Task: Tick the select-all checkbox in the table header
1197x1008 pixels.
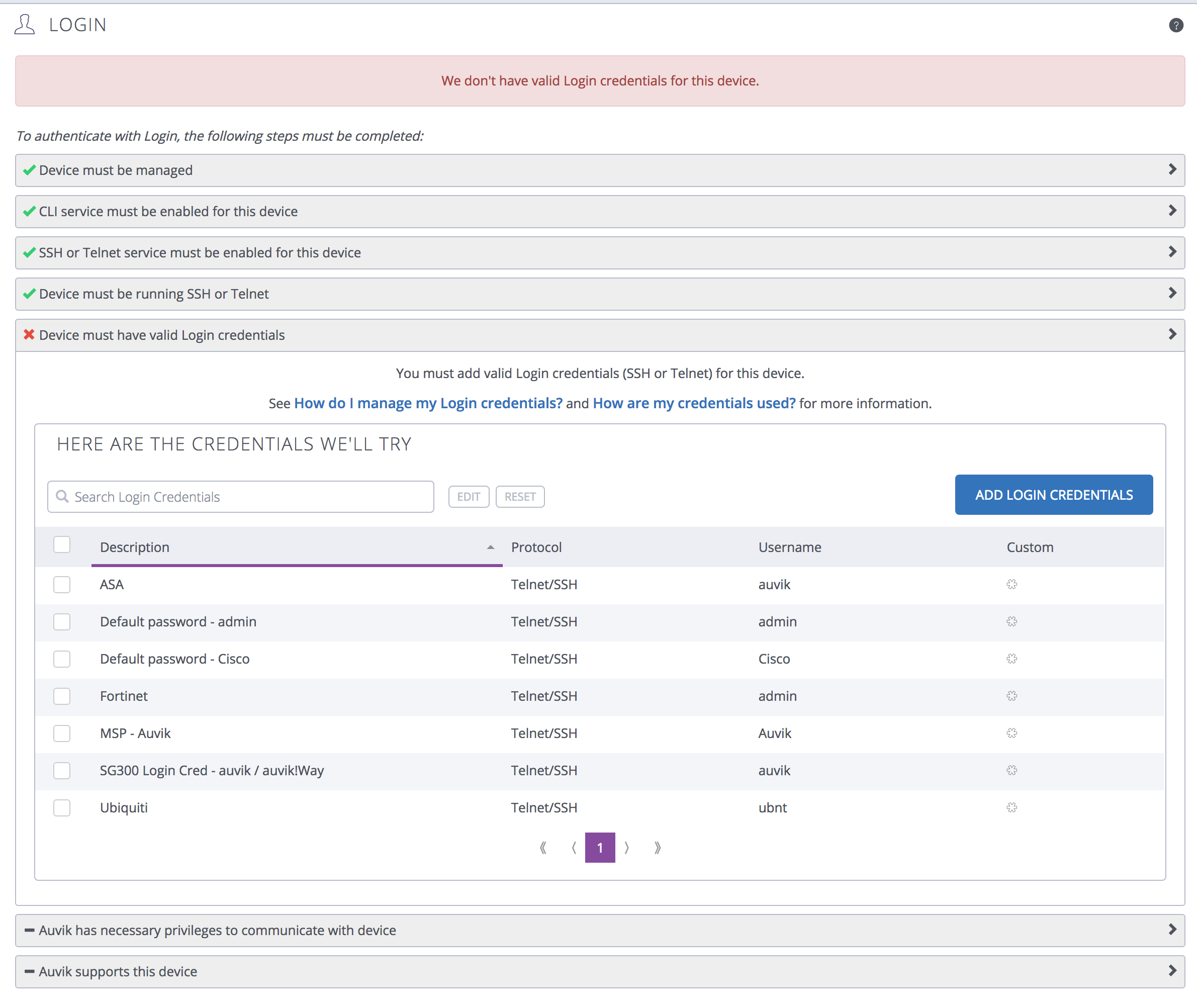Action: click(x=62, y=544)
